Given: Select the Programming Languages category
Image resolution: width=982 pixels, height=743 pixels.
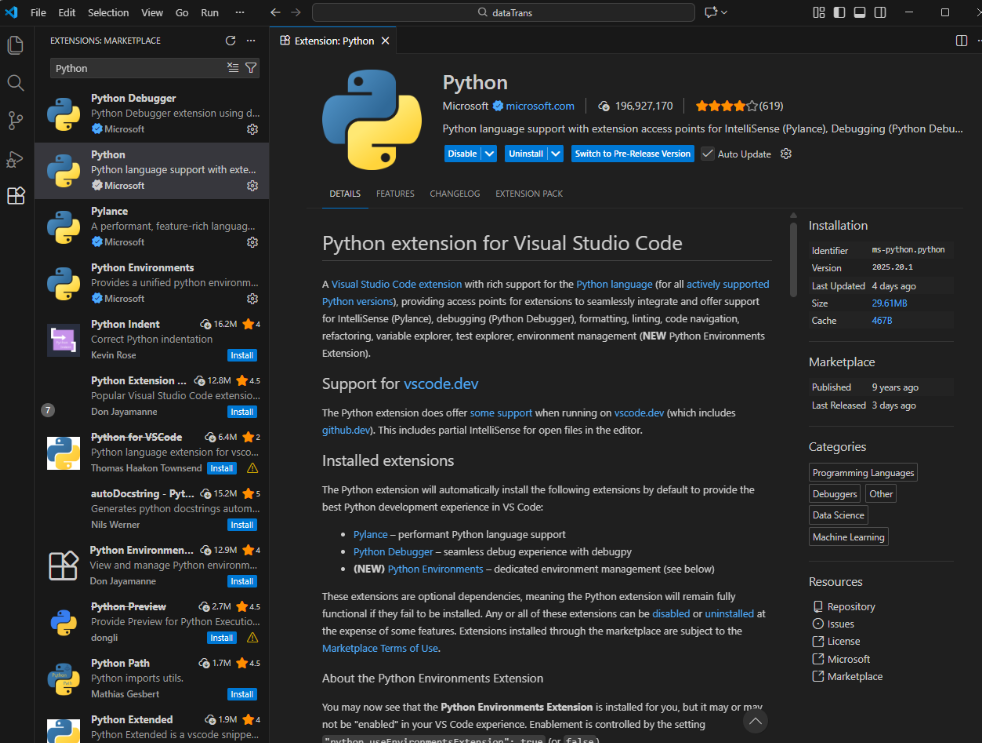Looking at the screenshot, I should click(863, 472).
